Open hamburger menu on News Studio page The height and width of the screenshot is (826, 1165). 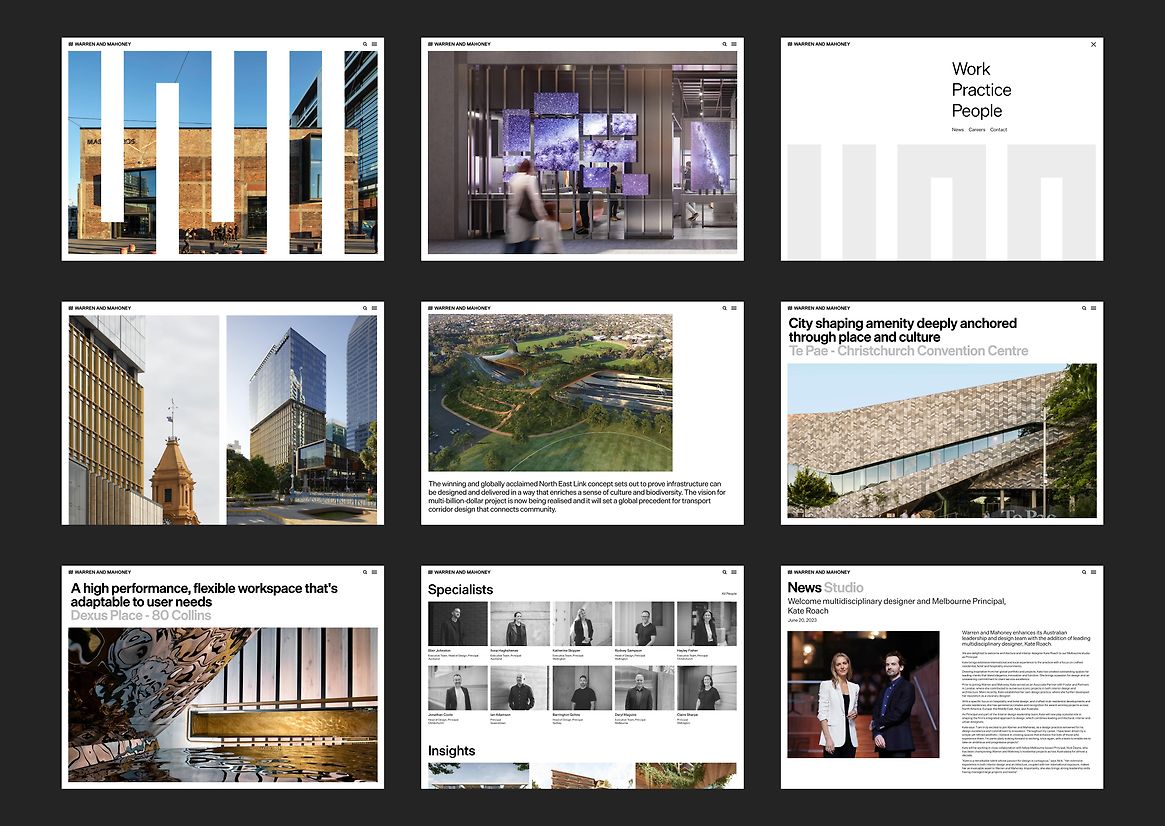[1093, 572]
